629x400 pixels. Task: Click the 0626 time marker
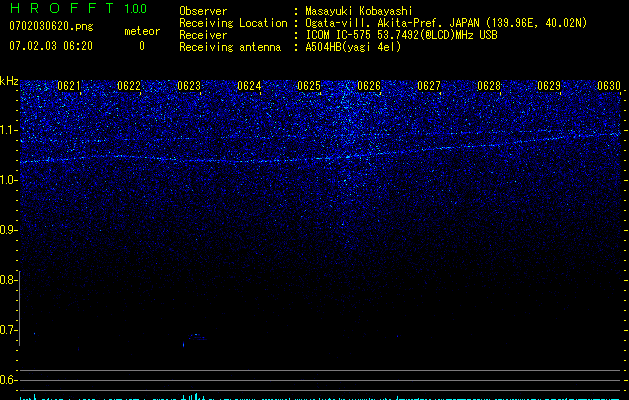coord(369,86)
